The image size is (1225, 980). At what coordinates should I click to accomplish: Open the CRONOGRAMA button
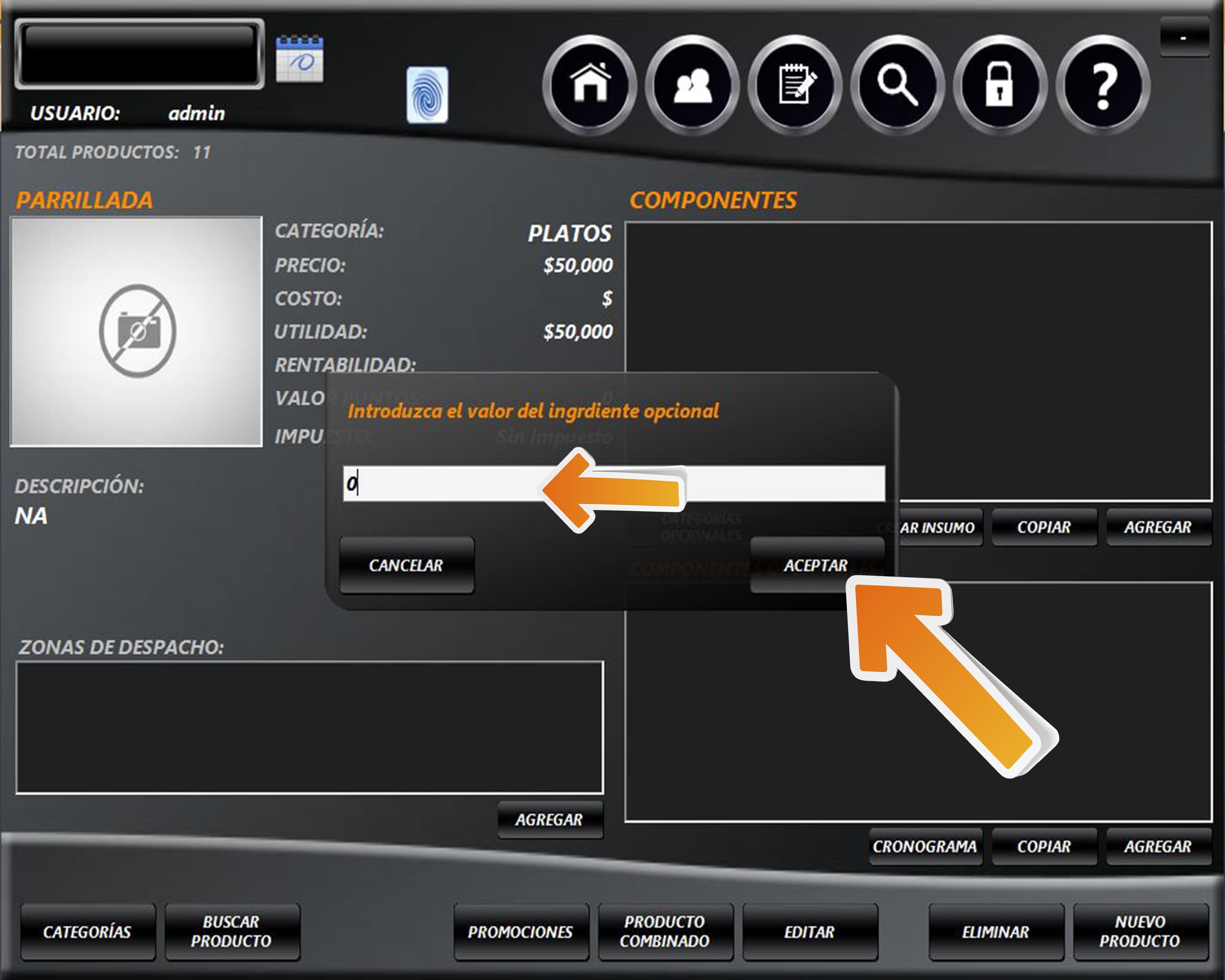[924, 846]
